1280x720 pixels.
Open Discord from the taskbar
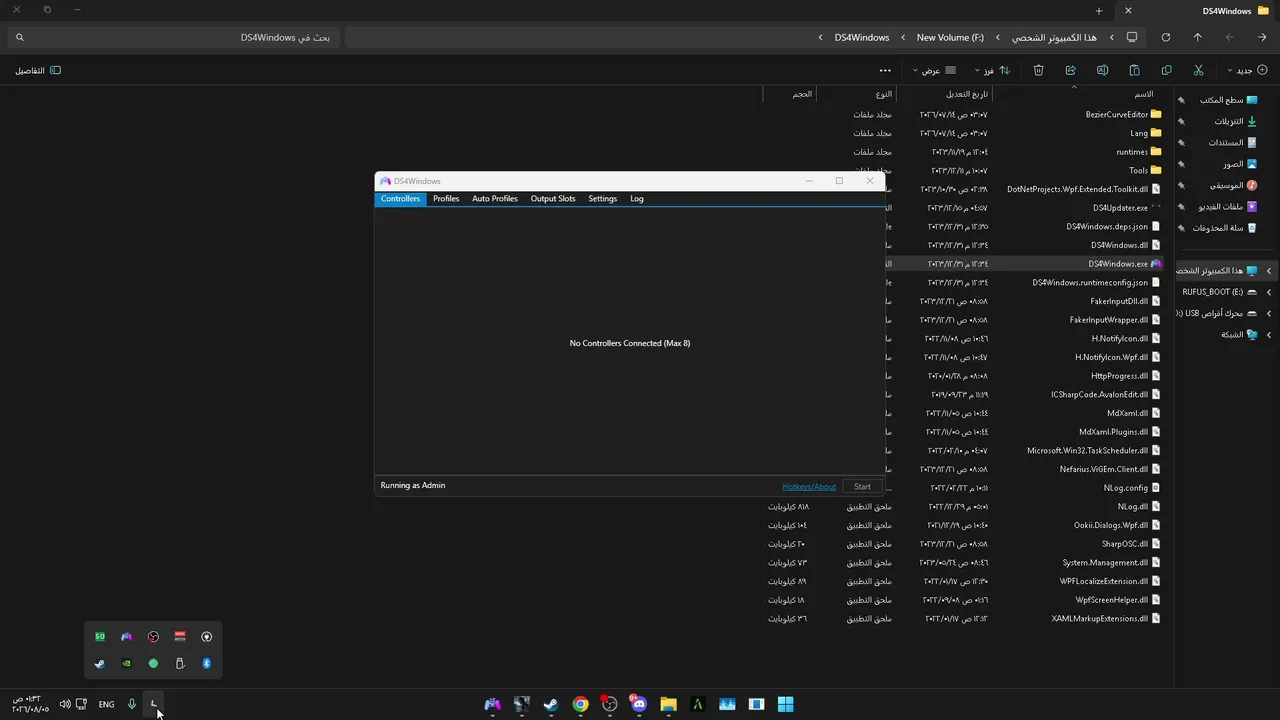[x=638, y=704]
